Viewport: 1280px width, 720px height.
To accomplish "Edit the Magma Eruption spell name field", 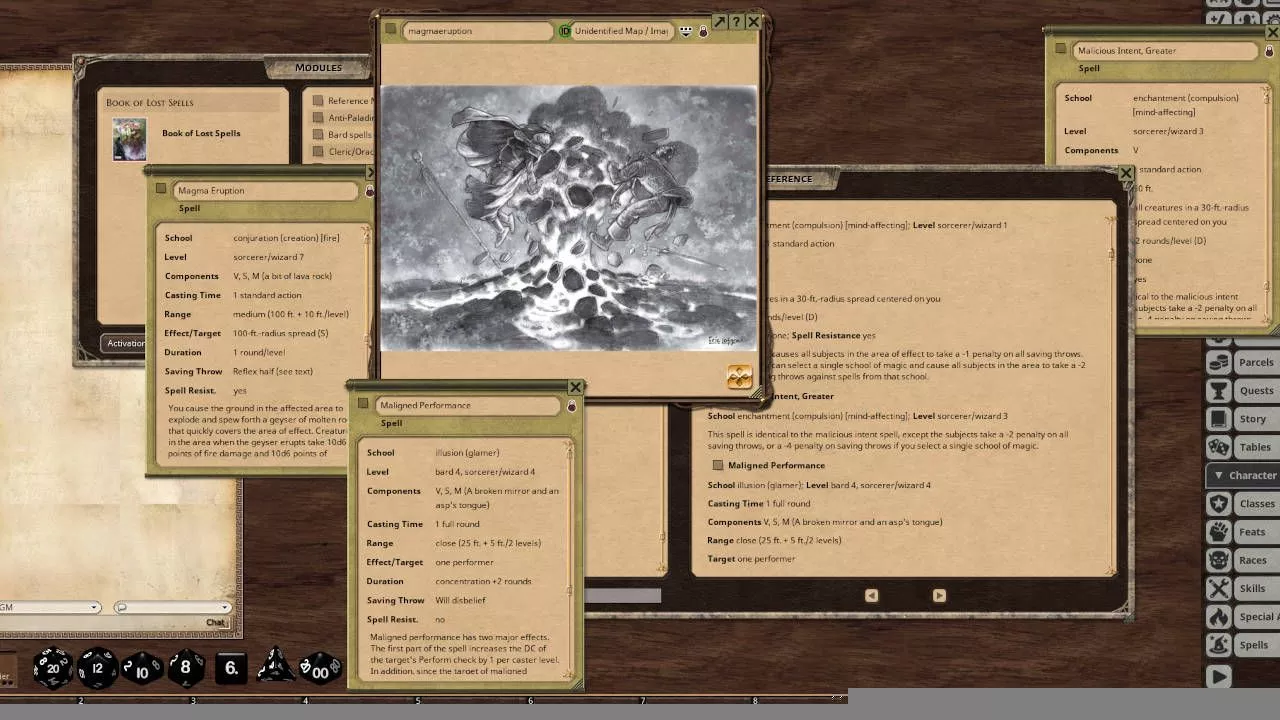I will 266,190.
